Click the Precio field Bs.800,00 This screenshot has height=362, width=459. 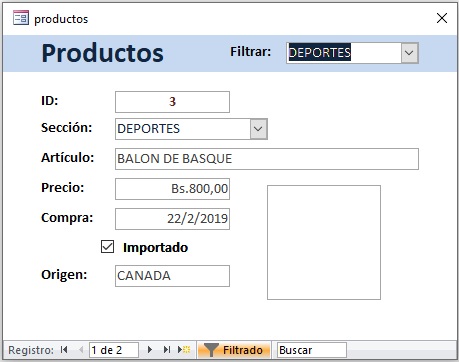point(172,189)
